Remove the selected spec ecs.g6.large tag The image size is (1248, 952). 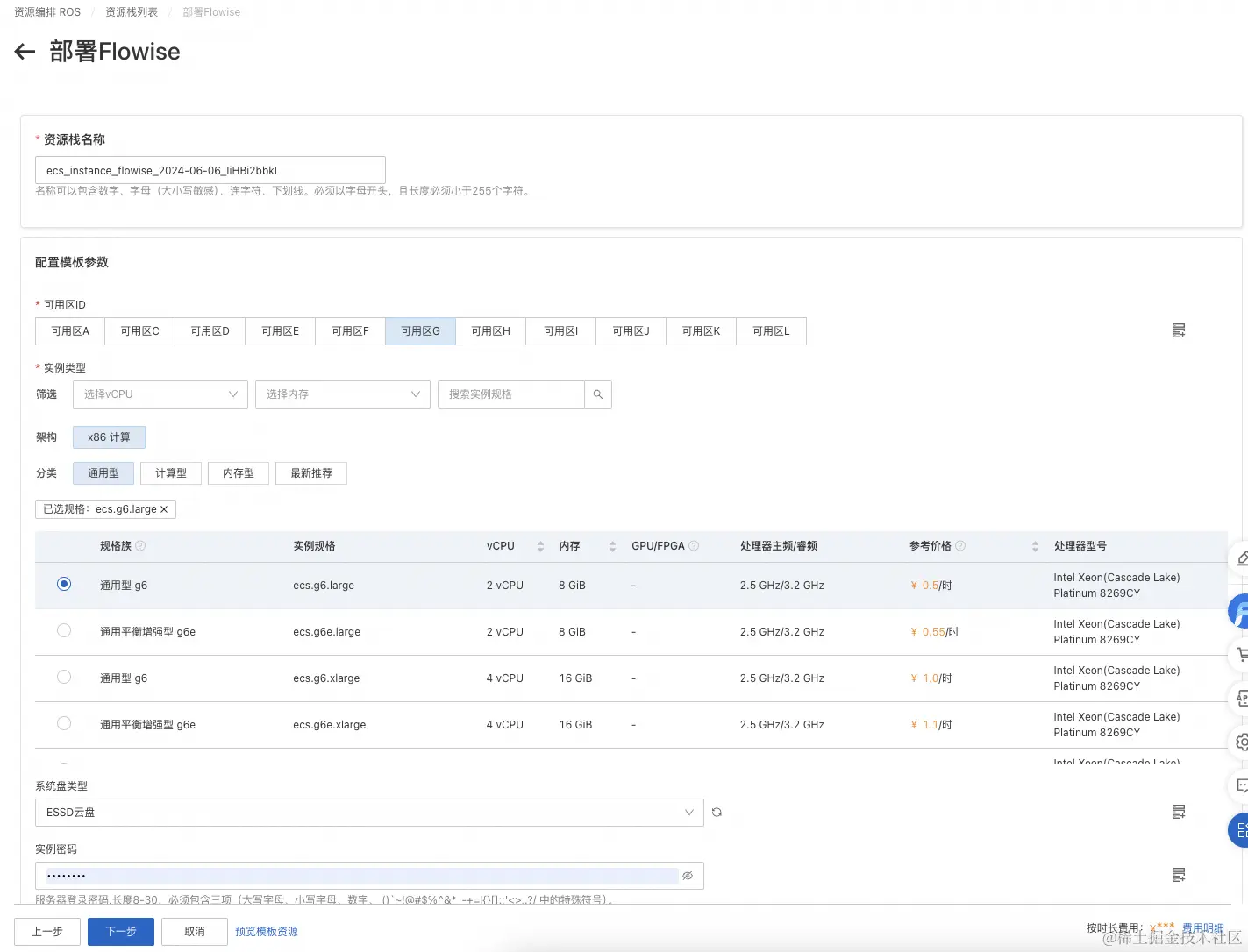[x=164, y=509]
